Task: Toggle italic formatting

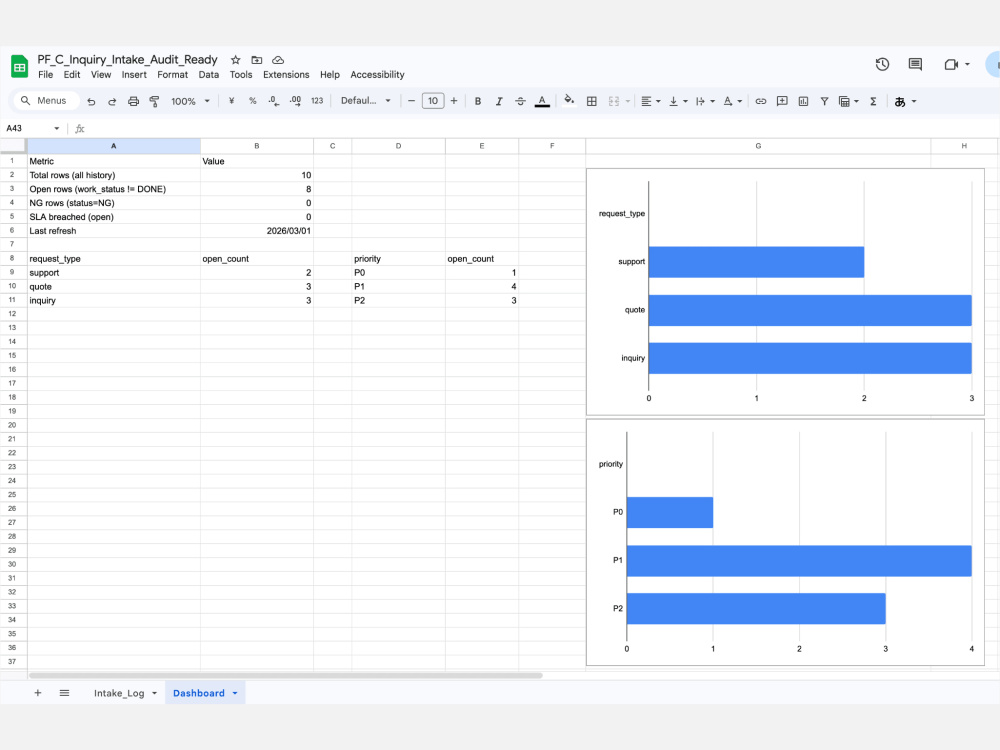Action: [499, 101]
